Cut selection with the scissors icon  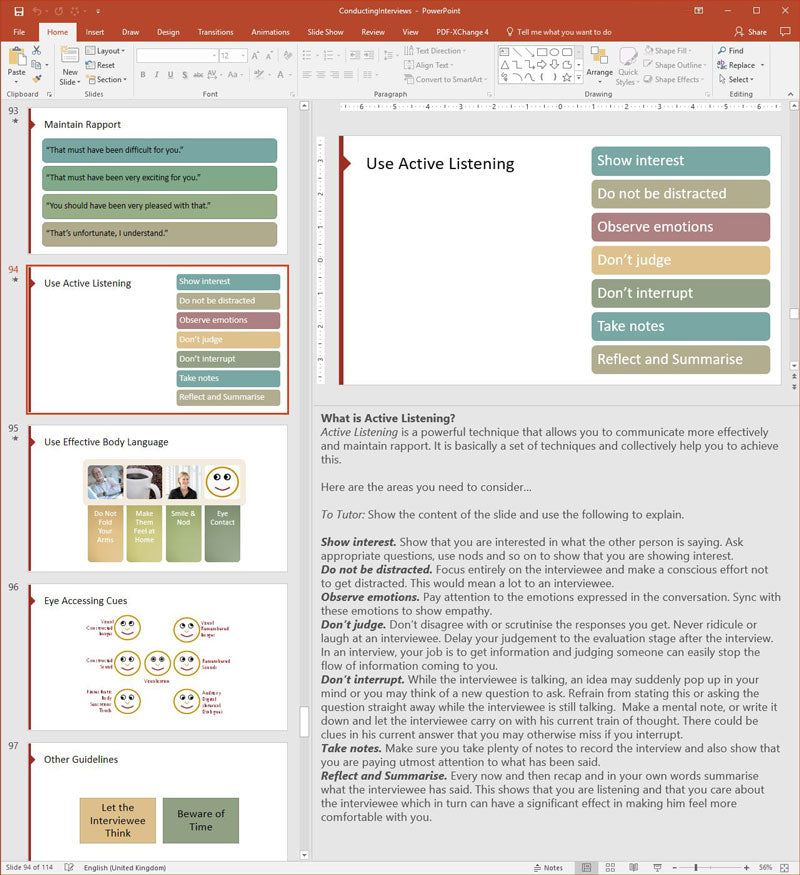pos(36,50)
